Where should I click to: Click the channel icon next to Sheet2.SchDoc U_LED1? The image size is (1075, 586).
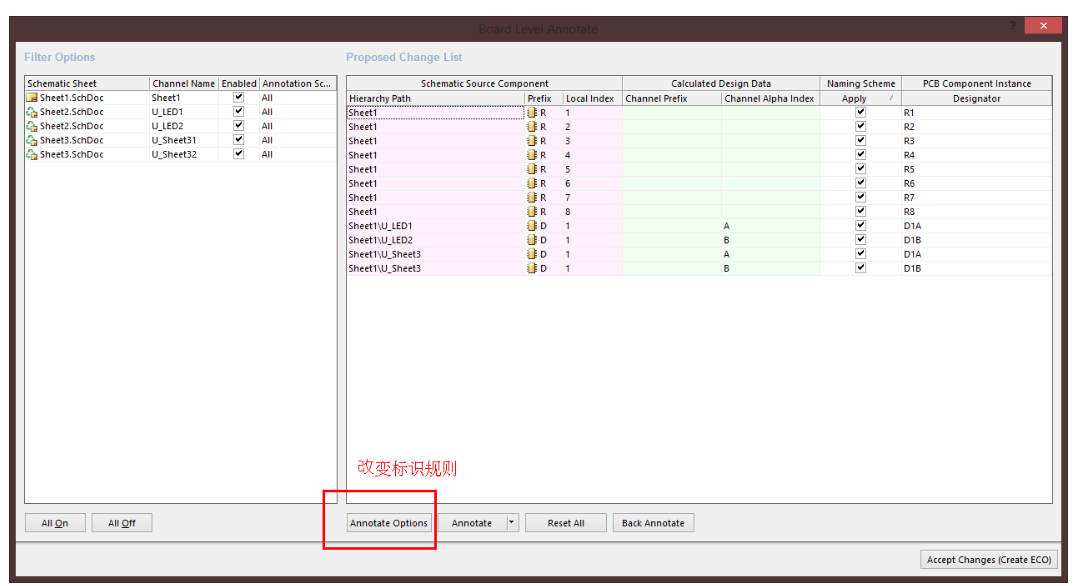click(32, 111)
